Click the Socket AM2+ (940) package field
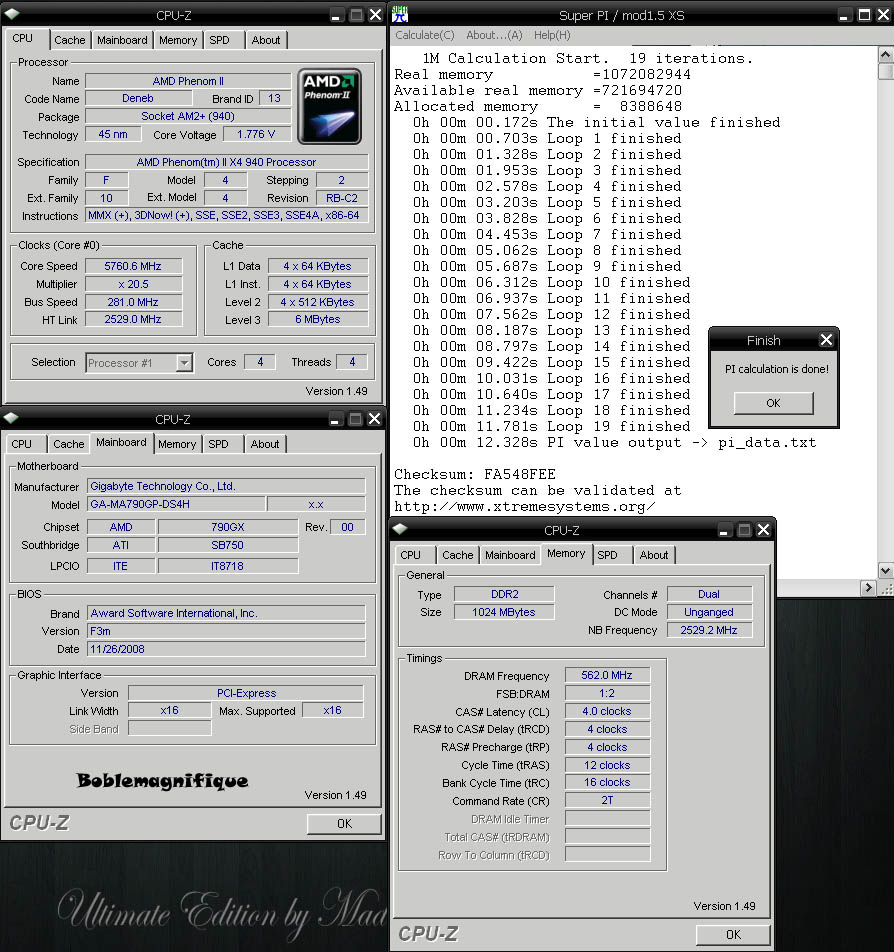Viewport: 894px width, 952px height. pyautogui.click(x=188, y=116)
